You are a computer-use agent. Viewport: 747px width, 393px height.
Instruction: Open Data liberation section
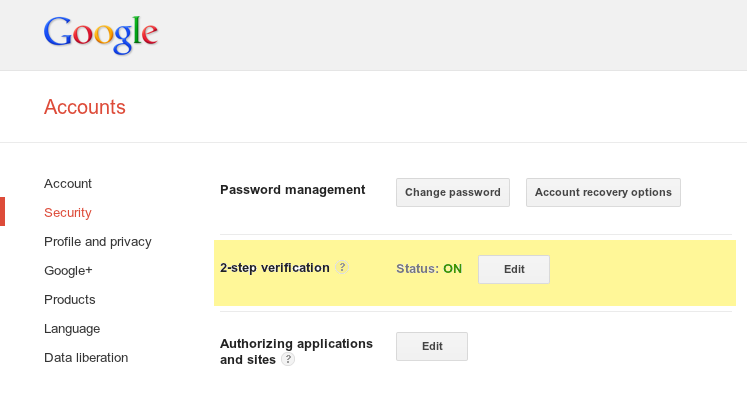(x=86, y=358)
